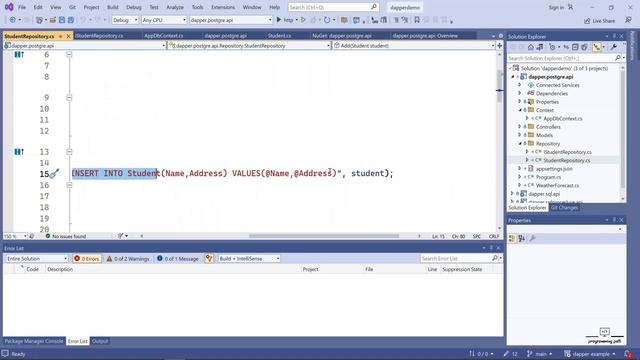Click Show All Files icon in Solution Explorer
Screen dimensions: 640x360
[584, 47]
